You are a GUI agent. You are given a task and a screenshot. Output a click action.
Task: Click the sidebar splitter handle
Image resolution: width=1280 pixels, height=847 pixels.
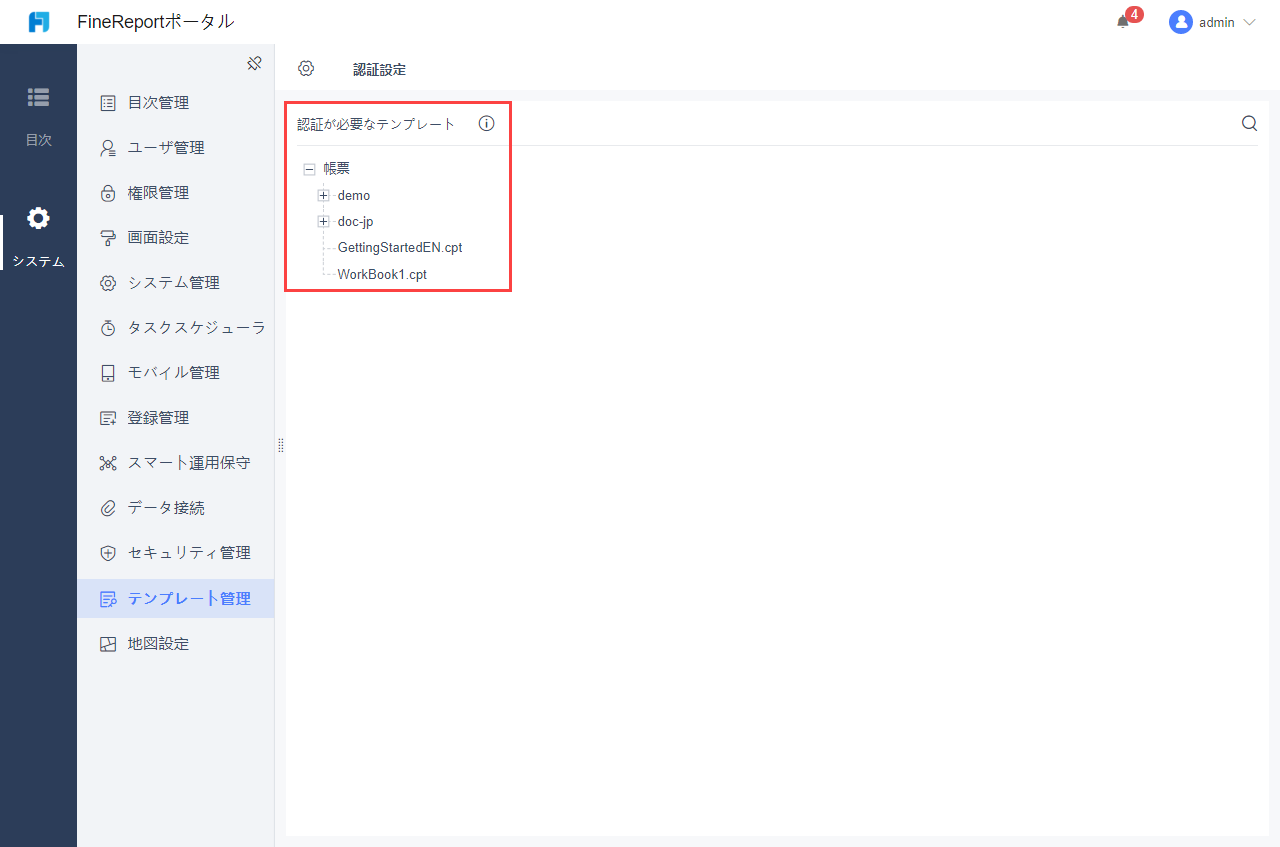tap(281, 445)
